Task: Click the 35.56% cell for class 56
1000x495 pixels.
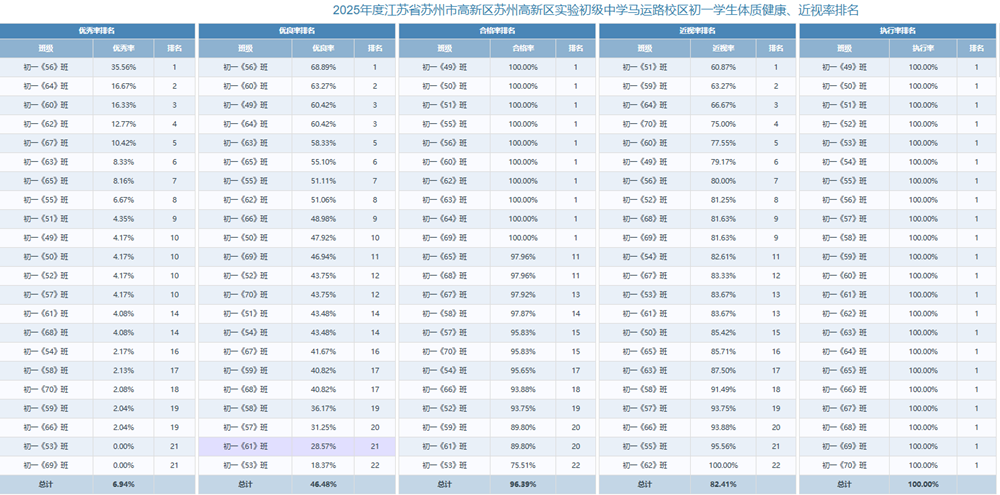Action: (123, 67)
